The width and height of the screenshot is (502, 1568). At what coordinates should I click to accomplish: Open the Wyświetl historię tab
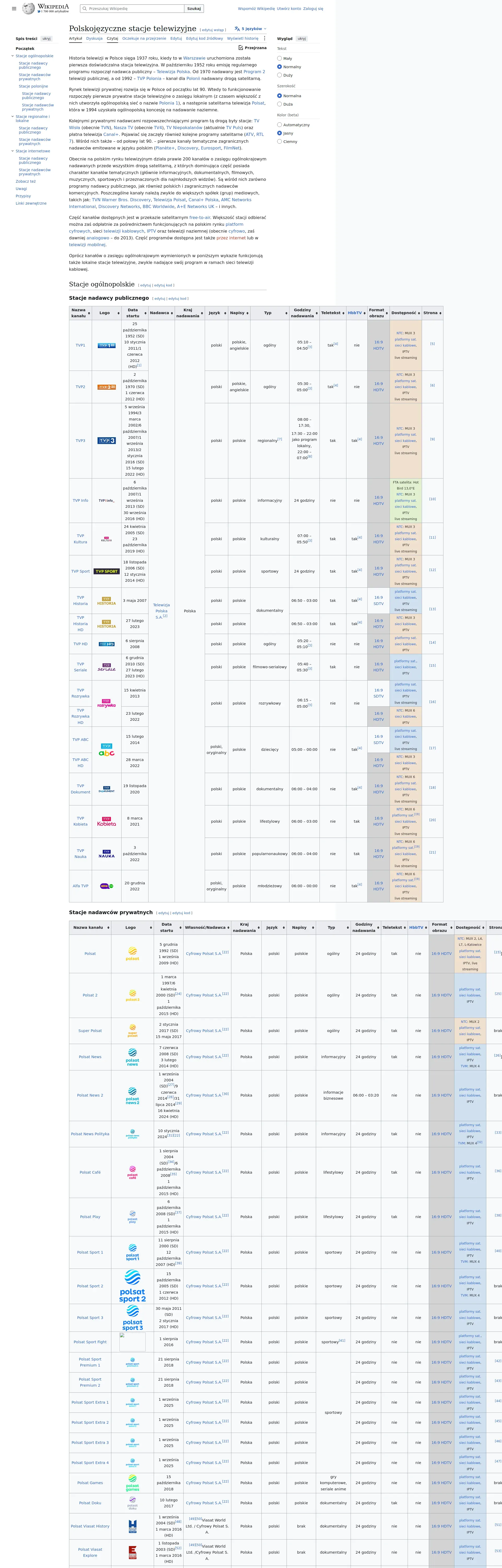pyautogui.click(x=242, y=38)
